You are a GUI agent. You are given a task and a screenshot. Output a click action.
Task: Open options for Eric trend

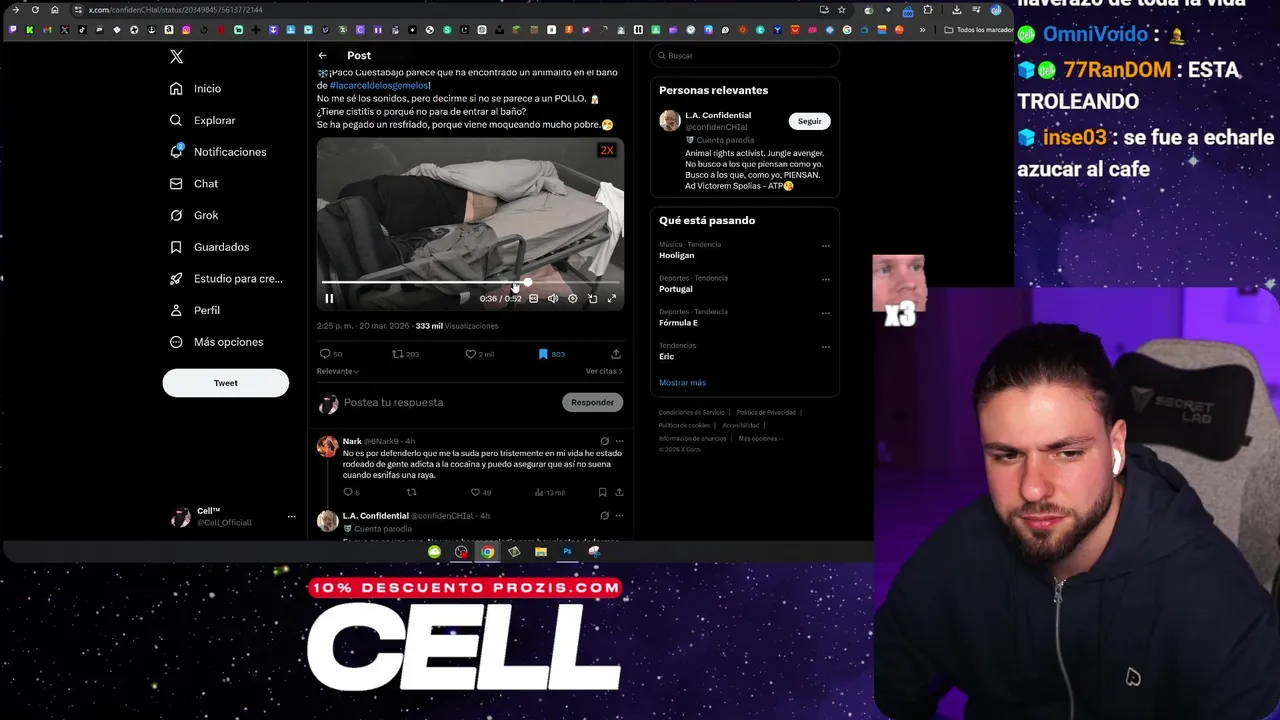pos(825,347)
